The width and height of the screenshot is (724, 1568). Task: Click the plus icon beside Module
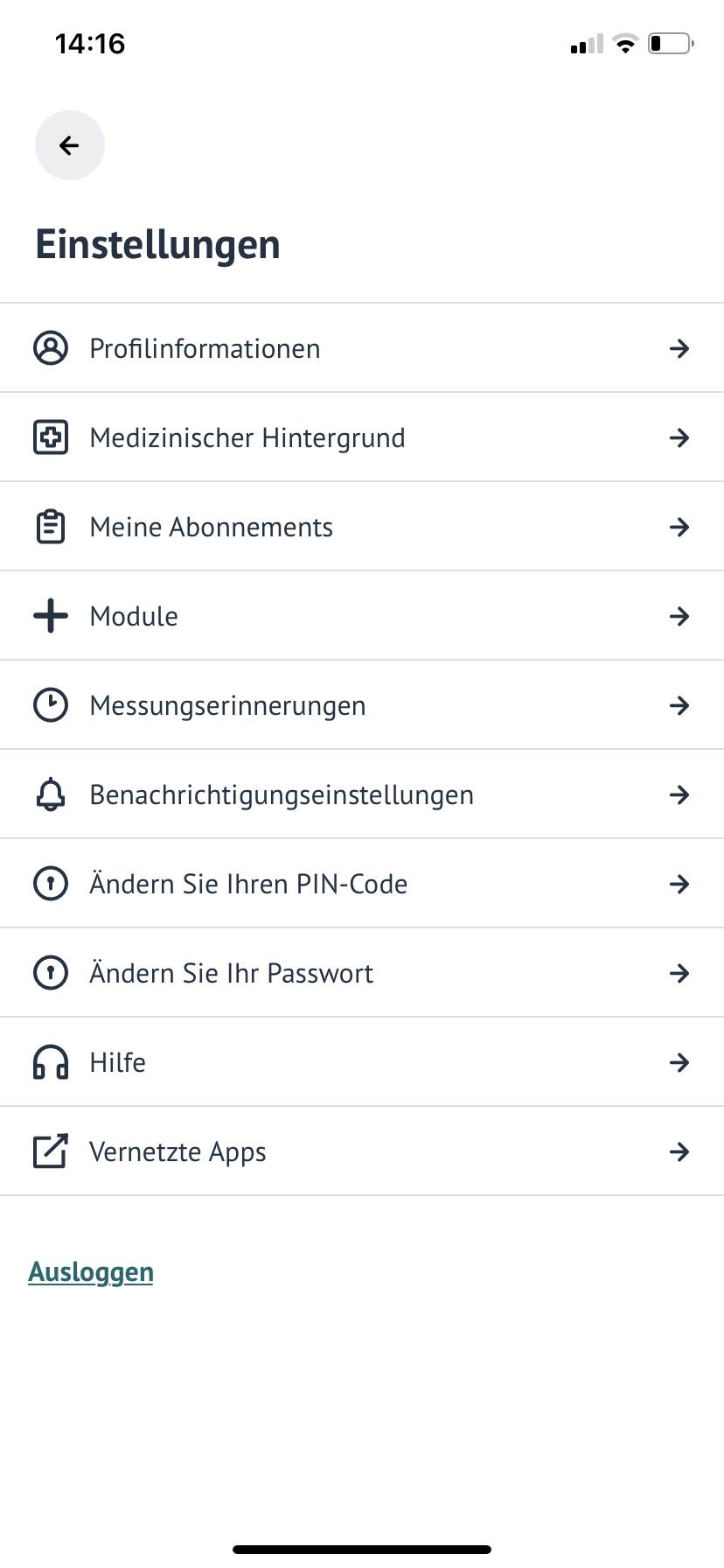click(51, 616)
